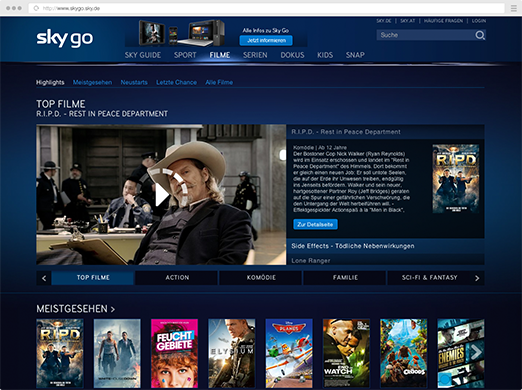This screenshot has width=522, height=390.
Task: Click the Jetzt informieren button
Action: pos(266,40)
